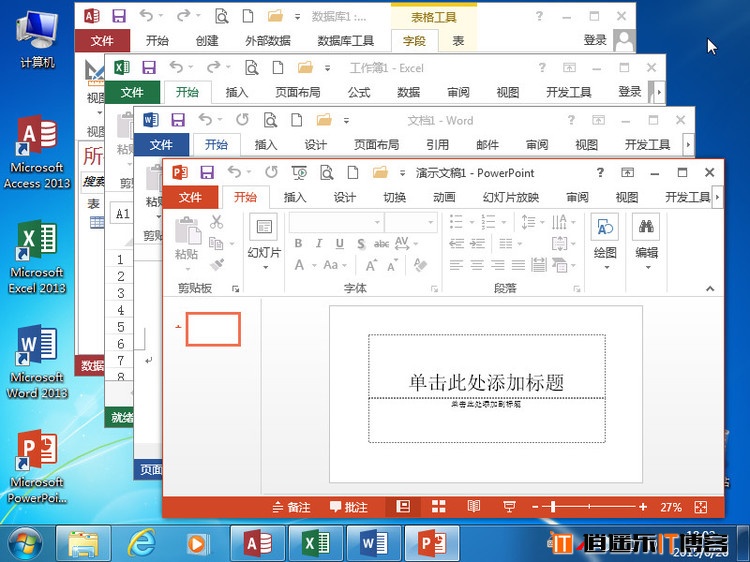Image resolution: width=750 pixels, height=562 pixels.
Task: Click the PowerPoint help question mark button
Action: [600, 172]
